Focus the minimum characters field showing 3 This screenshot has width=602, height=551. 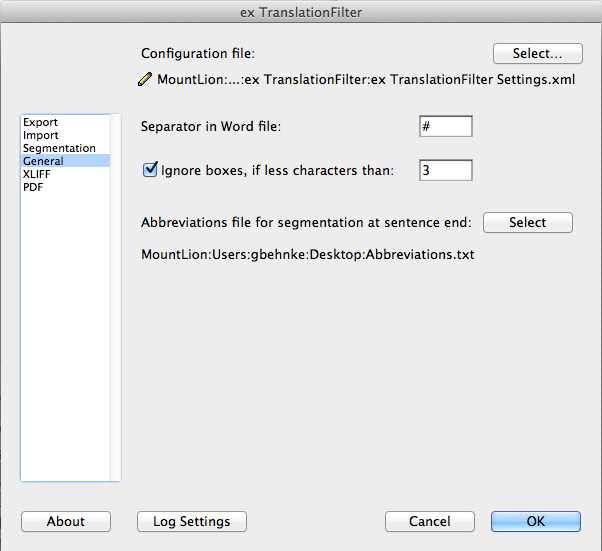(446, 170)
